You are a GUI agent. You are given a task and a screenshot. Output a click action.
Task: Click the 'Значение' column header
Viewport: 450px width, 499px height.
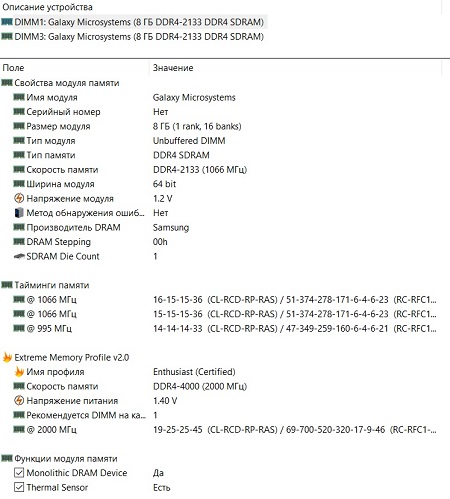(x=173, y=68)
